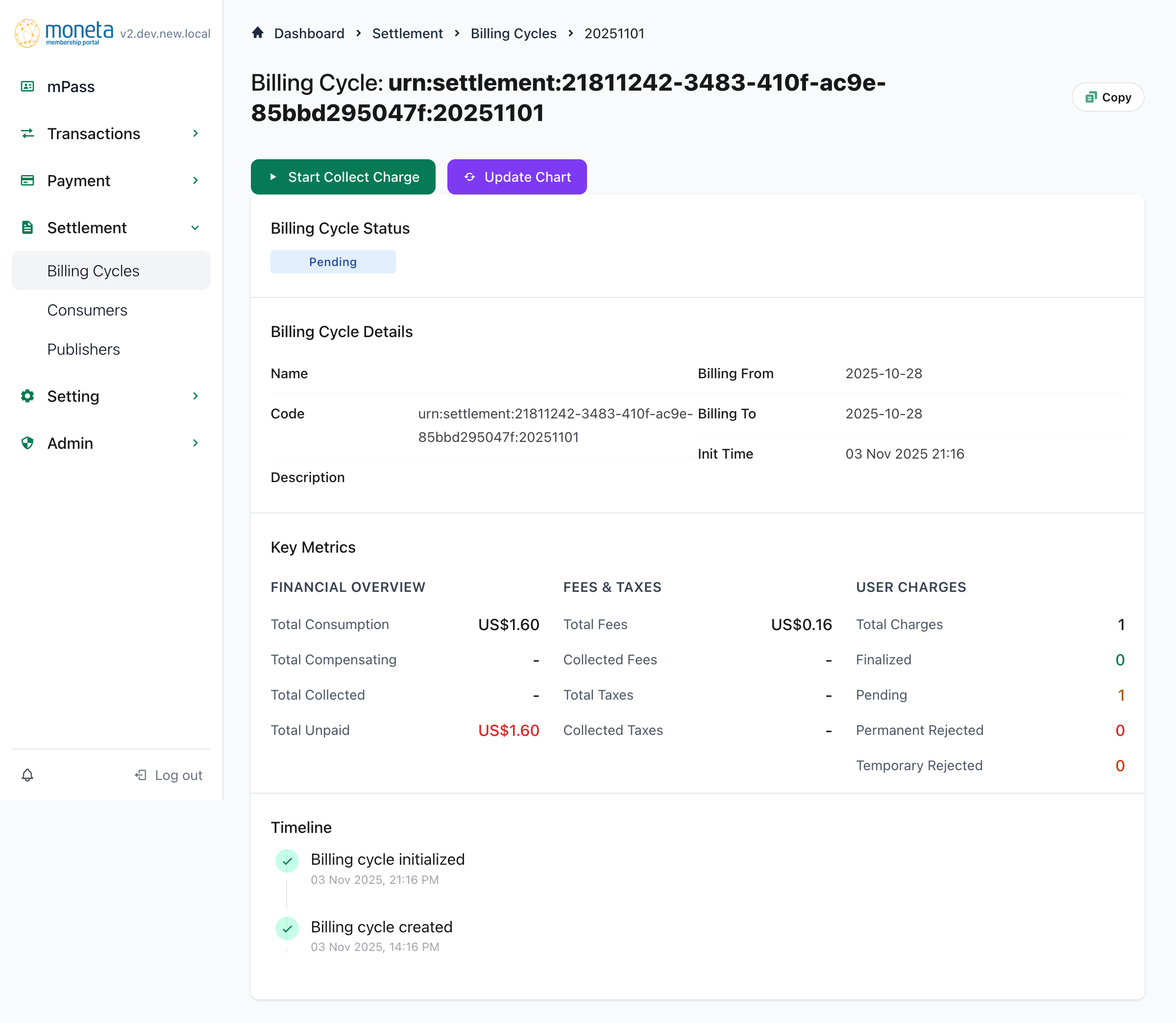Click the Payment card icon
The width and height of the screenshot is (1176, 1023).
coord(27,180)
